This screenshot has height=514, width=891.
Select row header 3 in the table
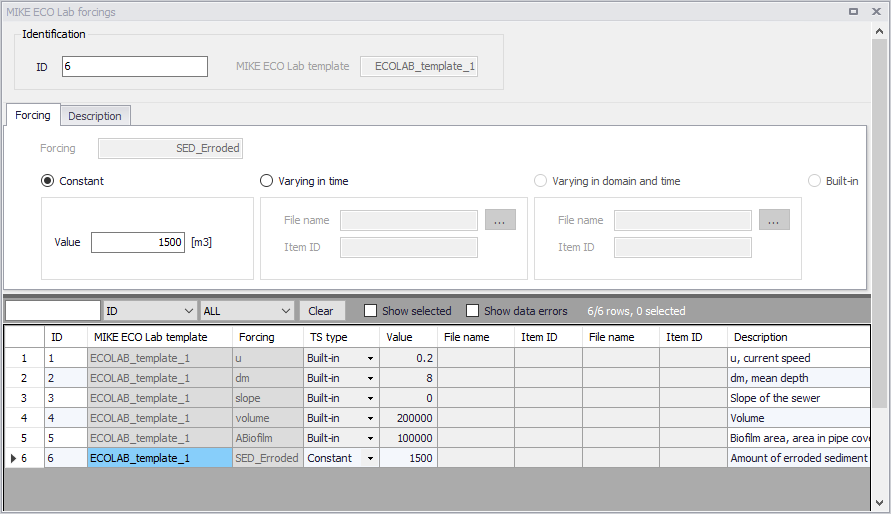(x=24, y=398)
